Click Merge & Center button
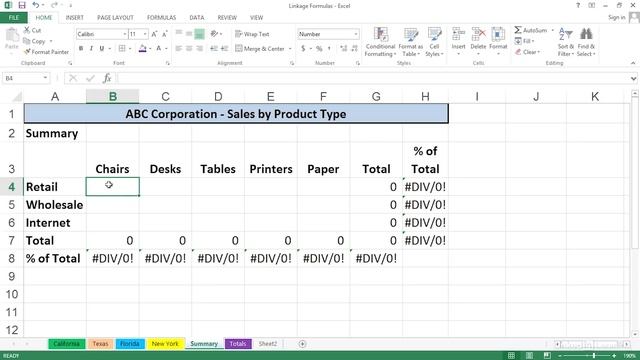The image size is (640, 360). (260, 49)
